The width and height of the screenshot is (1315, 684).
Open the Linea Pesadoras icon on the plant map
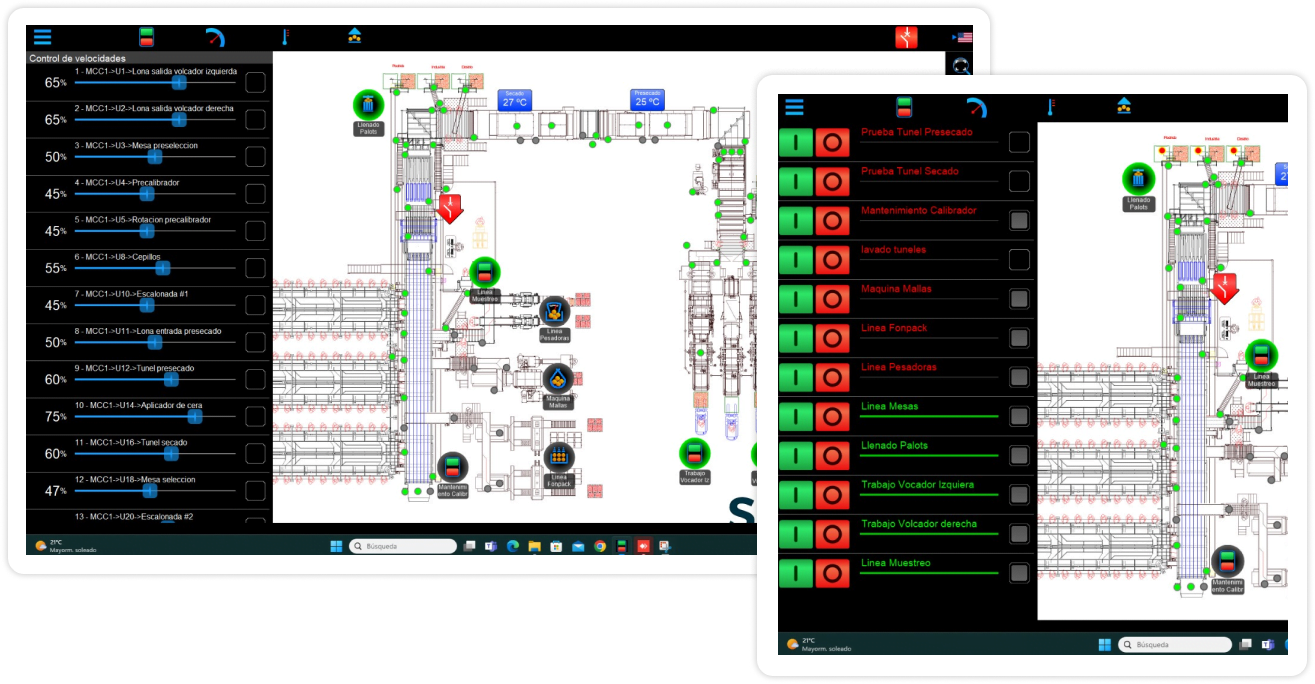pyautogui.click(x=555, y=312)
